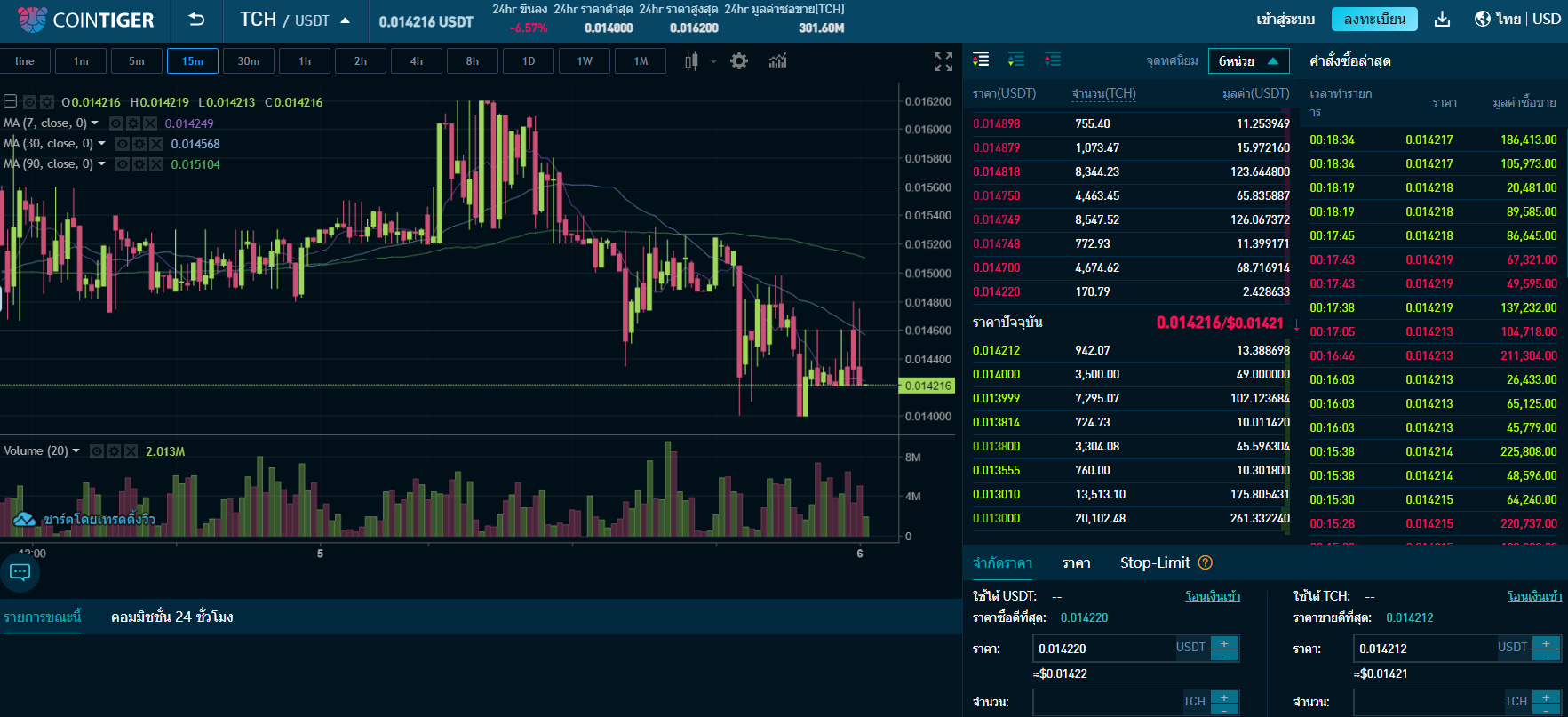Screen dimensions: 1568x717
Task: Decrease sell price with minus stepper
Action: pyautogui.click(x=1546, y=656)
